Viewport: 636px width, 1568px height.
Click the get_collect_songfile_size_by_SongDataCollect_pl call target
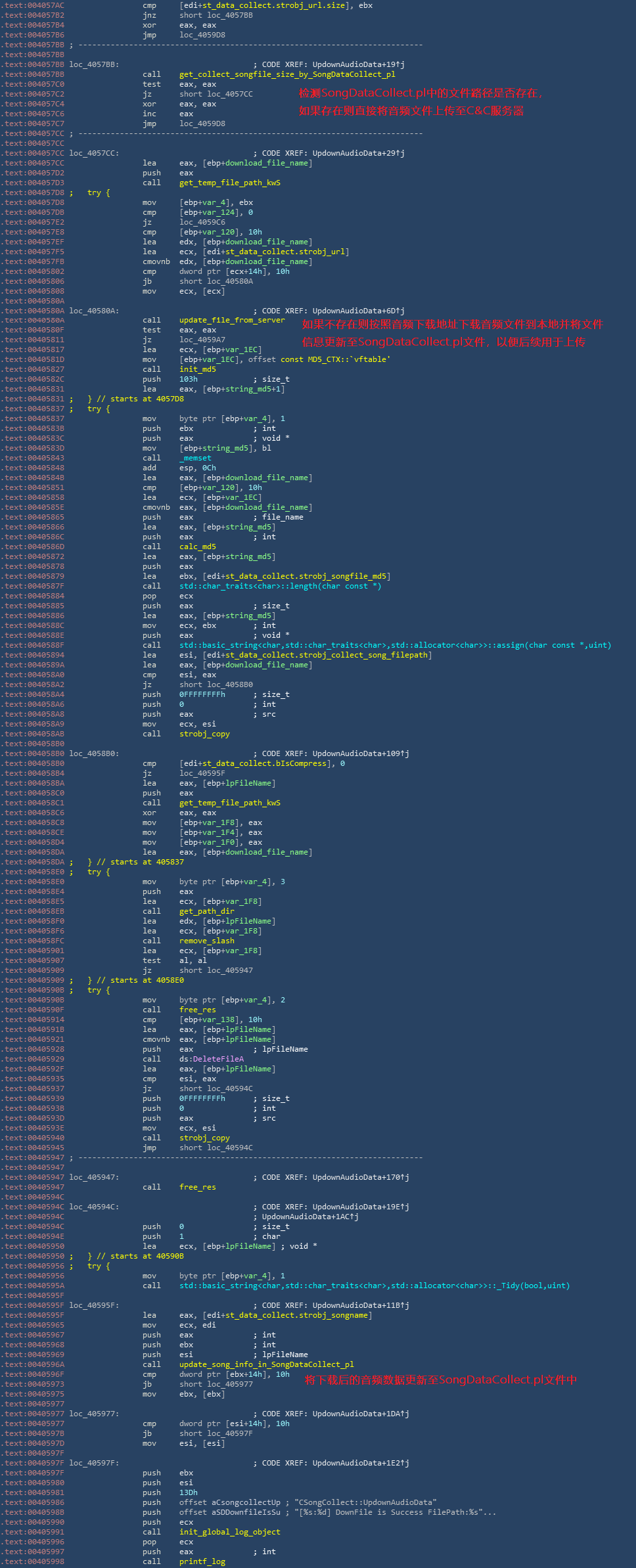pyautogui.click(x=287, y=74)
